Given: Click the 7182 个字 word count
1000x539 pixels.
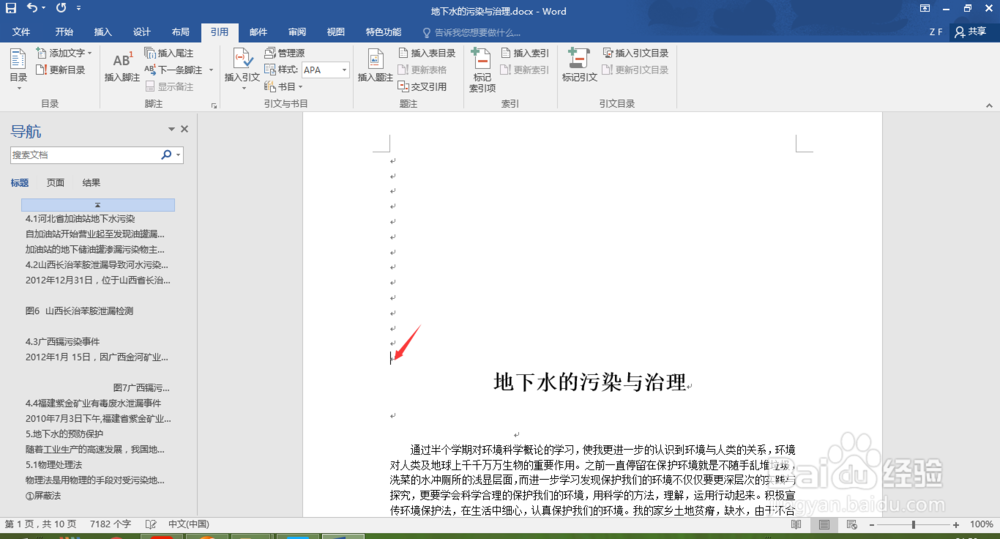Looking at the screenshot, I should [x=110, y=524].
